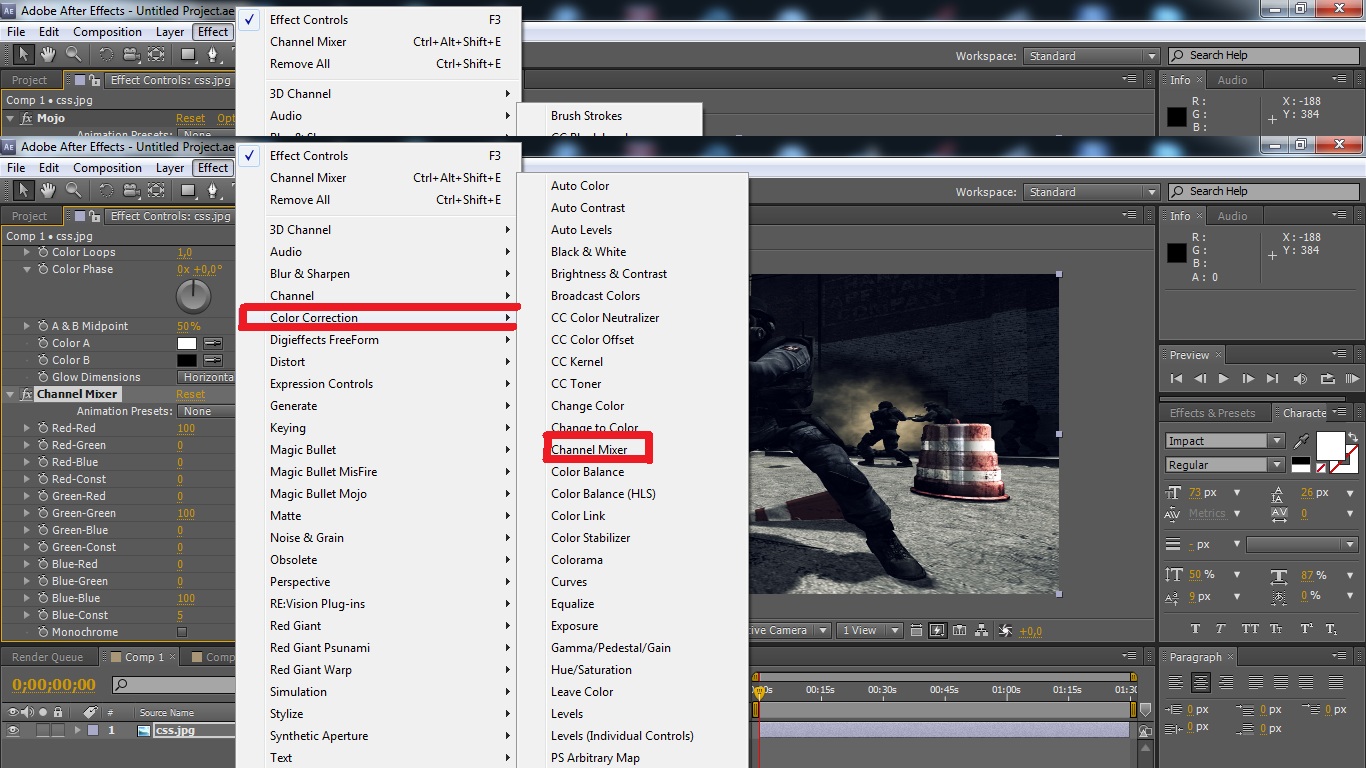This screenshot has height=768, width=1366.
Task: Enable Superscript in Character panel
Action: point(1306,630)
